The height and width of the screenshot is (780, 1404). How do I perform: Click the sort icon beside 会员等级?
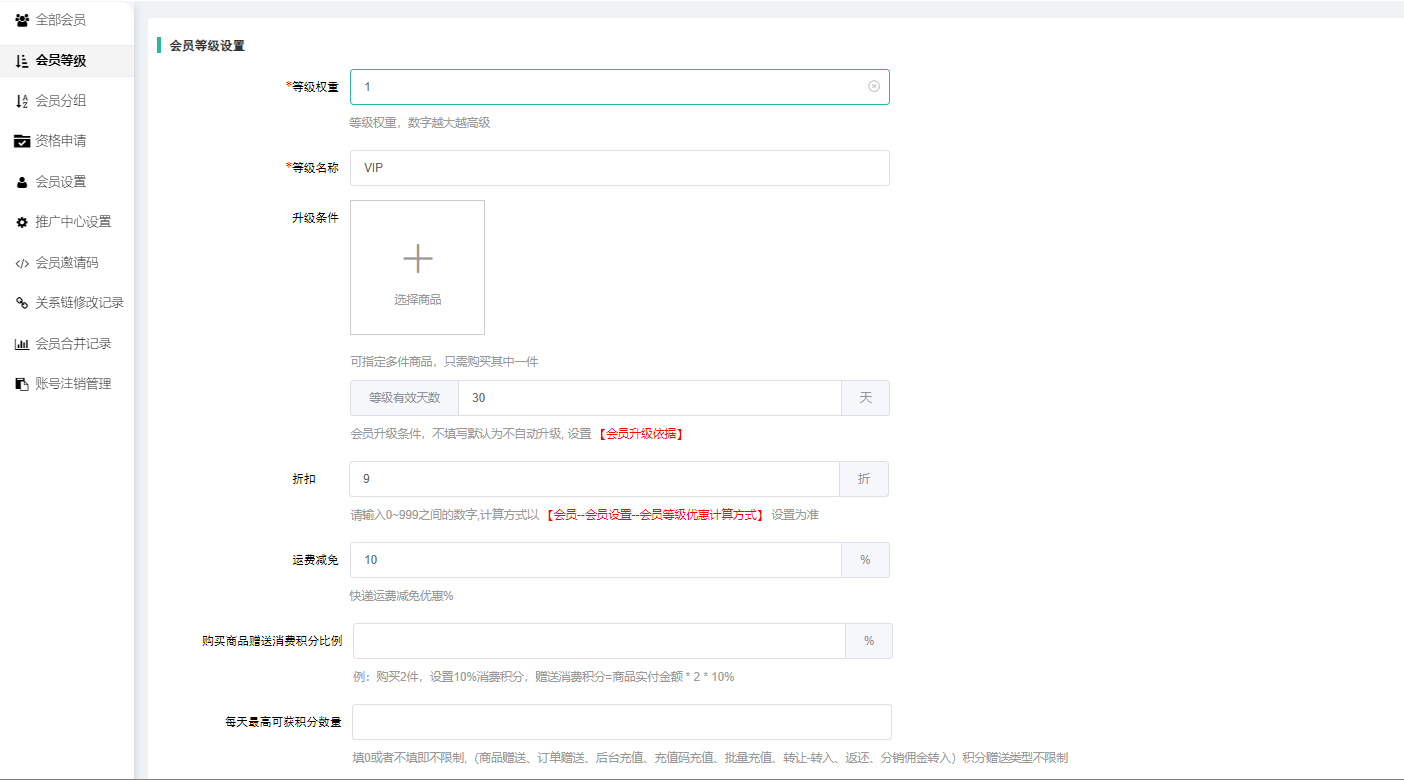tap(22, 61)
